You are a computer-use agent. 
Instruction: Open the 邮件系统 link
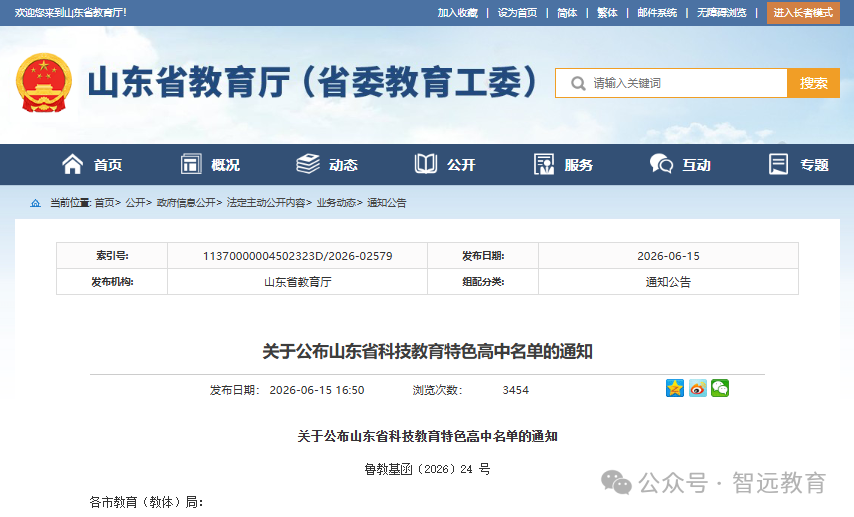point(657,13)
